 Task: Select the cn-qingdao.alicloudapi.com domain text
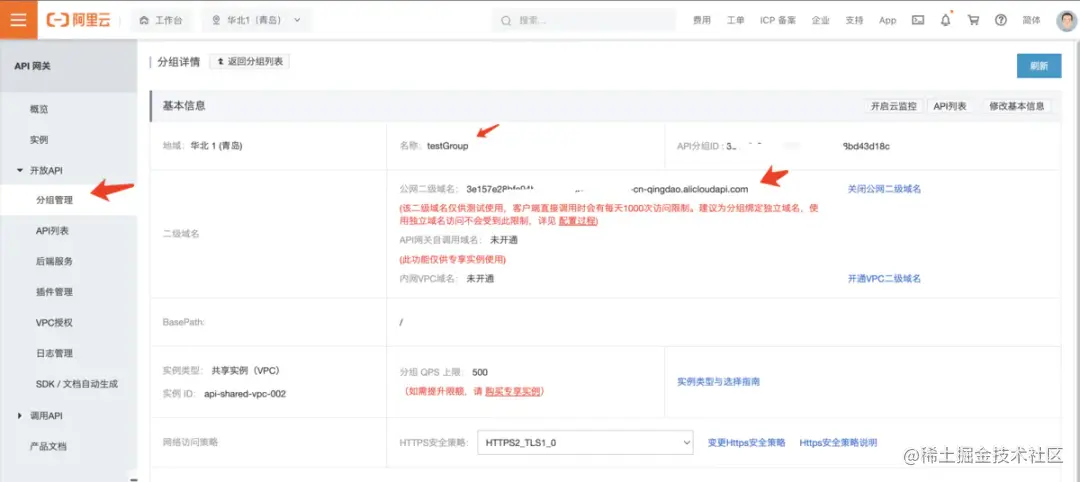point(689,189)
